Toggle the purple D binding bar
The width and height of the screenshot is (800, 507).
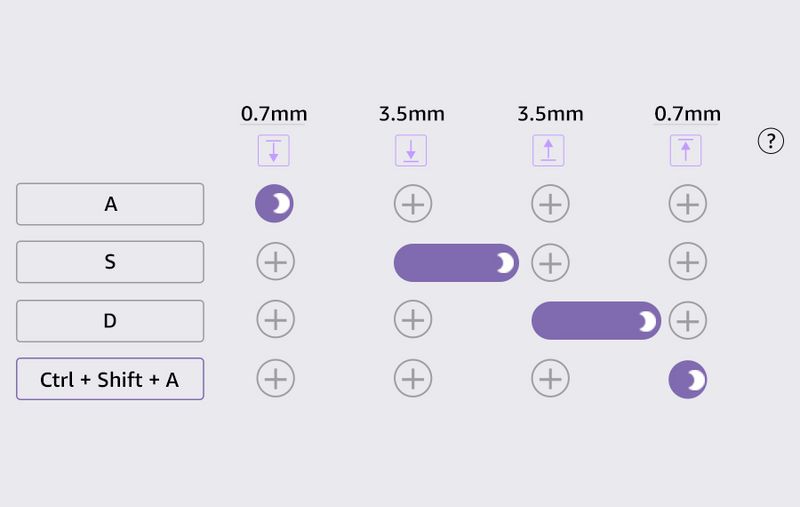tap(595, 321)
